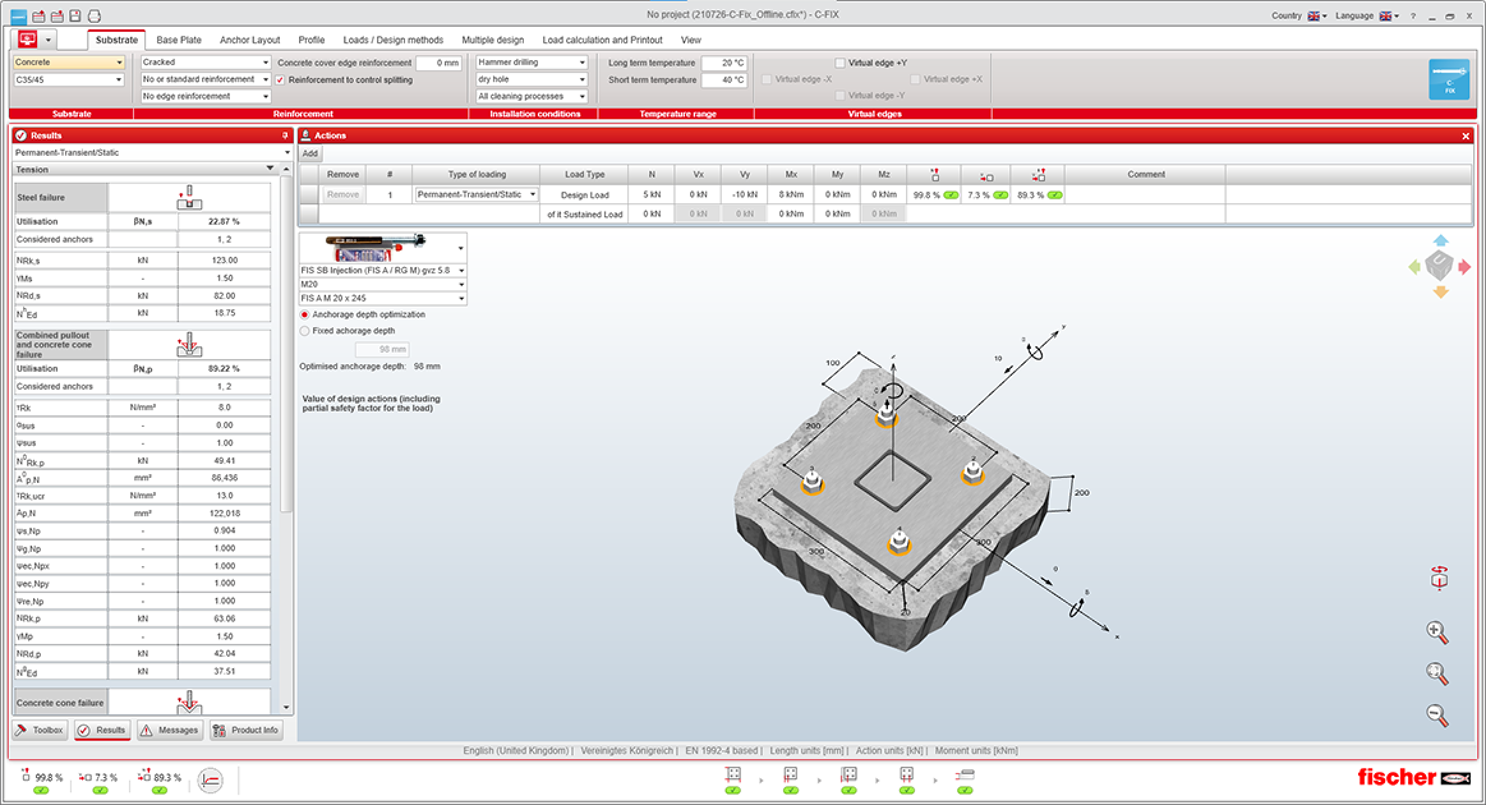This screenshot has height=805, width=1486.
Task: Click the Add button in the Actions panel
Action: pos(310,153)
